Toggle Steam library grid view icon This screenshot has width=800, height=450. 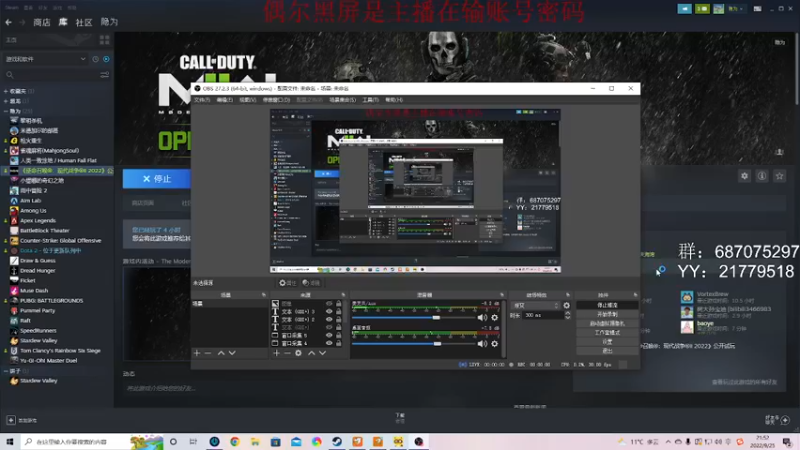105,40
